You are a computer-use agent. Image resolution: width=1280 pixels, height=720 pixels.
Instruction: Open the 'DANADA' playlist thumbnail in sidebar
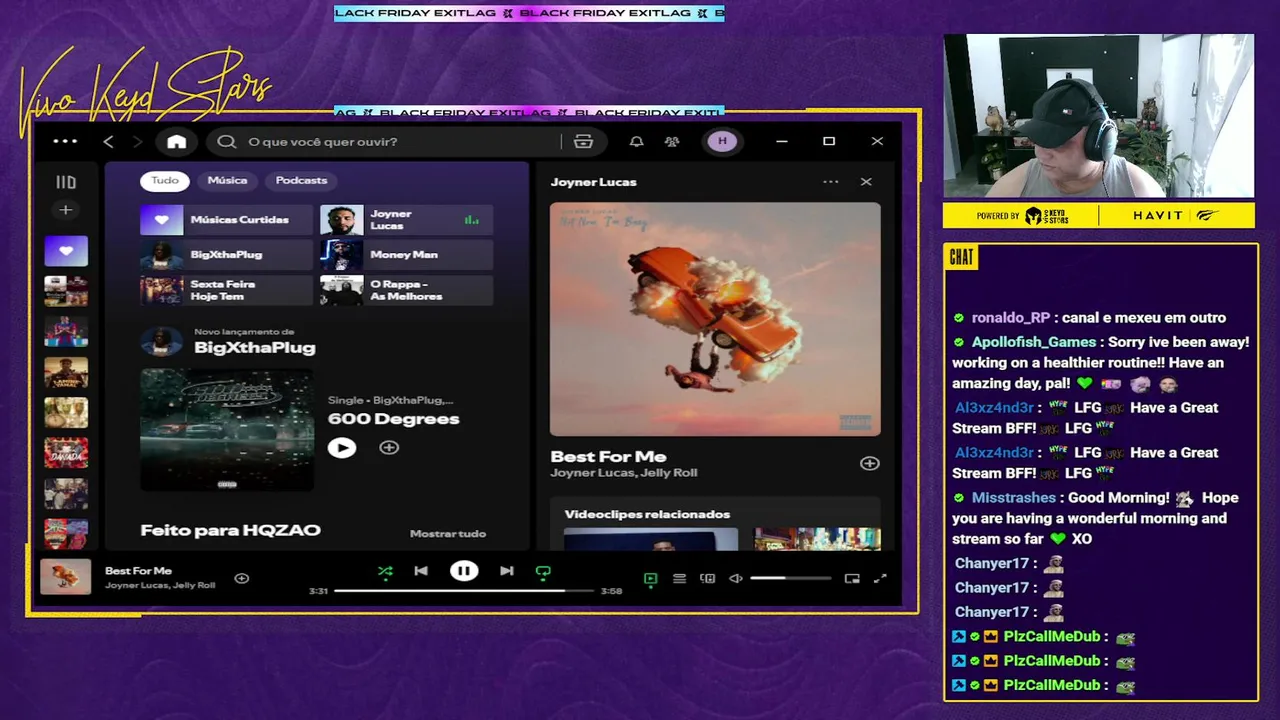click(66, 453)
